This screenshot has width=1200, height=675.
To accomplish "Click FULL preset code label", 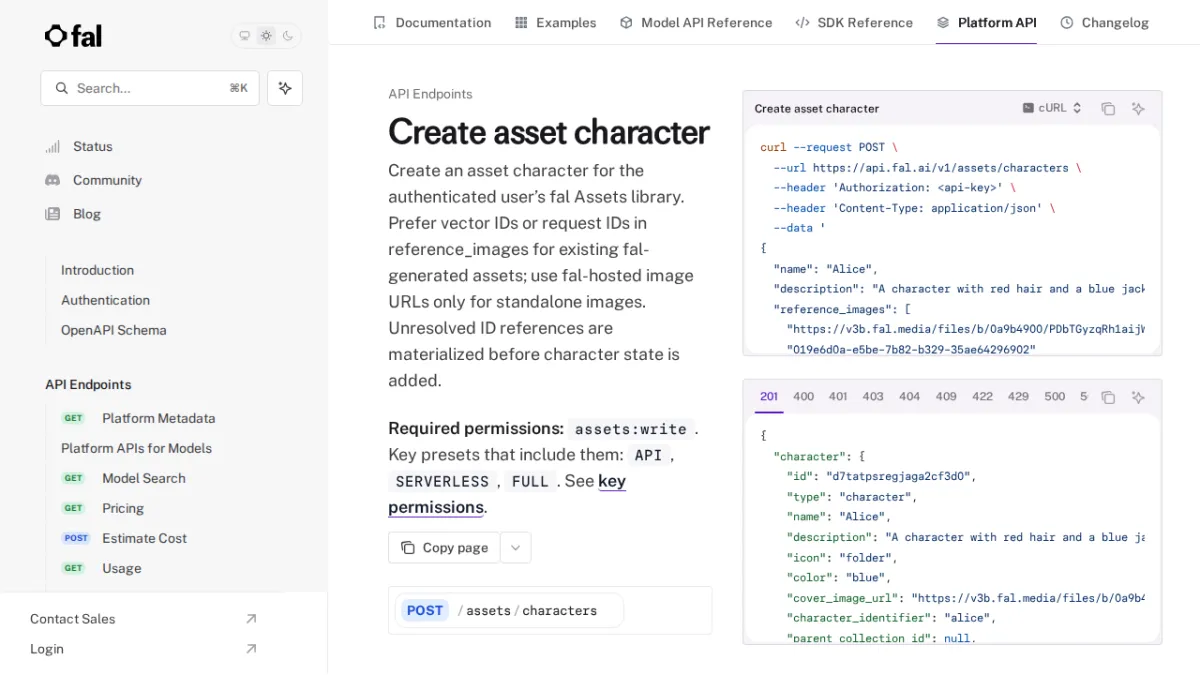I will click(530, 482).
